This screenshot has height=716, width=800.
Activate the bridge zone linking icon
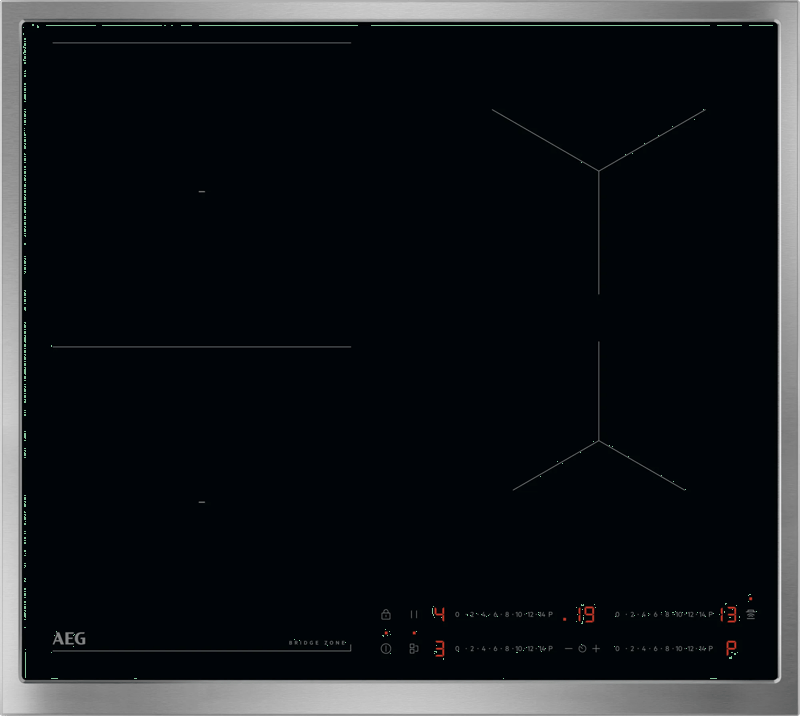point(414,649)
